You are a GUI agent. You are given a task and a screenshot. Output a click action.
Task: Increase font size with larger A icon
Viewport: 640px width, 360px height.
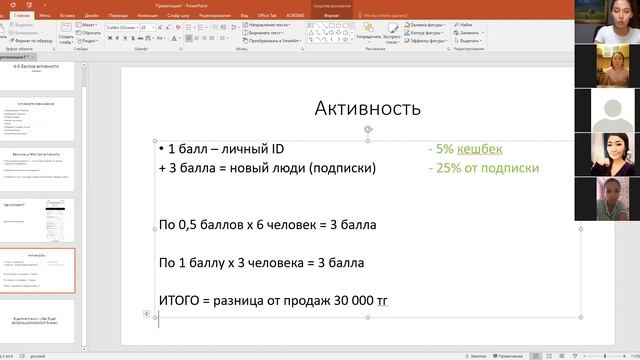coord(160,27)
